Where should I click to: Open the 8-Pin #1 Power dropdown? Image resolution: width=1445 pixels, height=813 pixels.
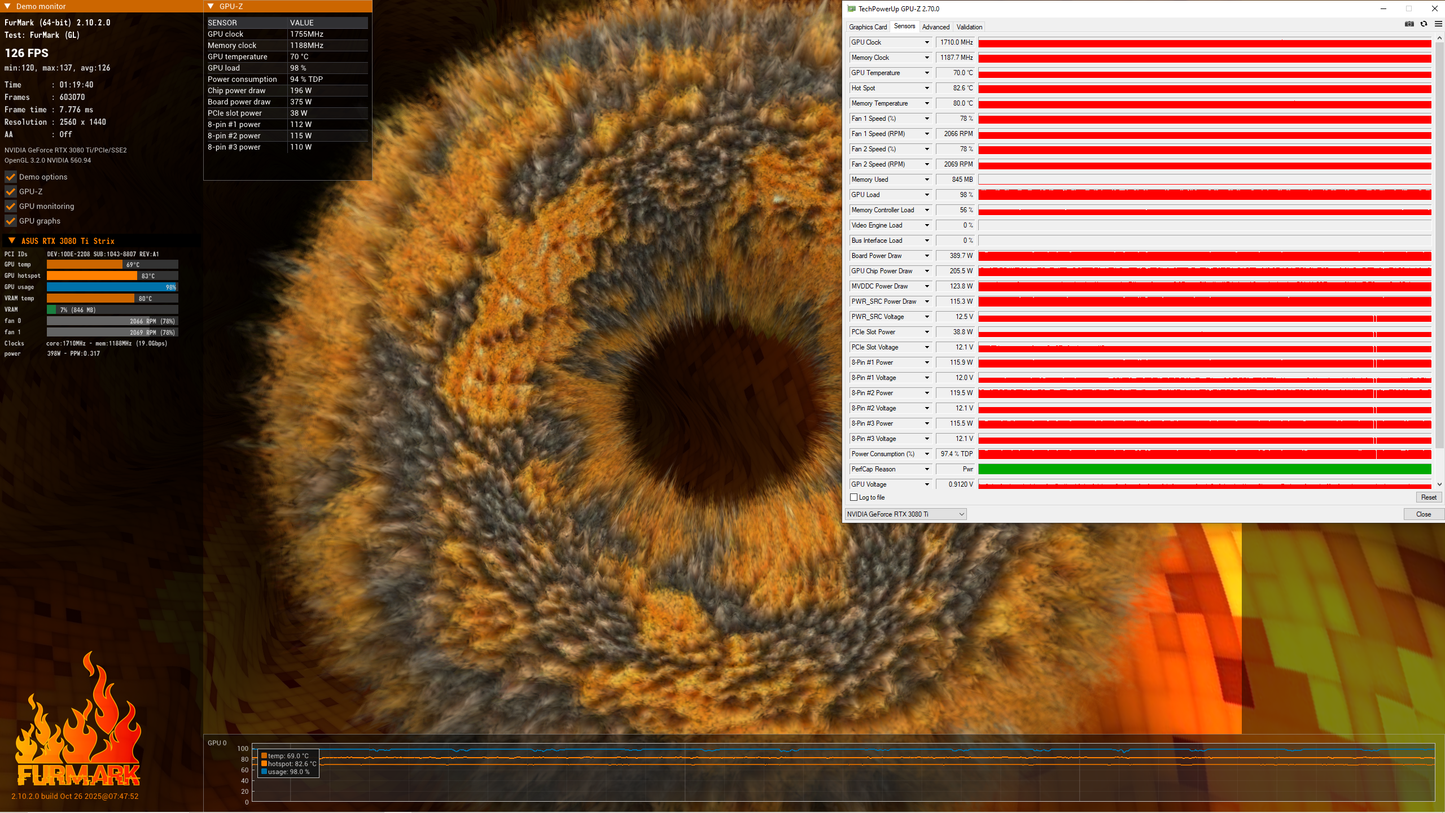click(927, 363)
